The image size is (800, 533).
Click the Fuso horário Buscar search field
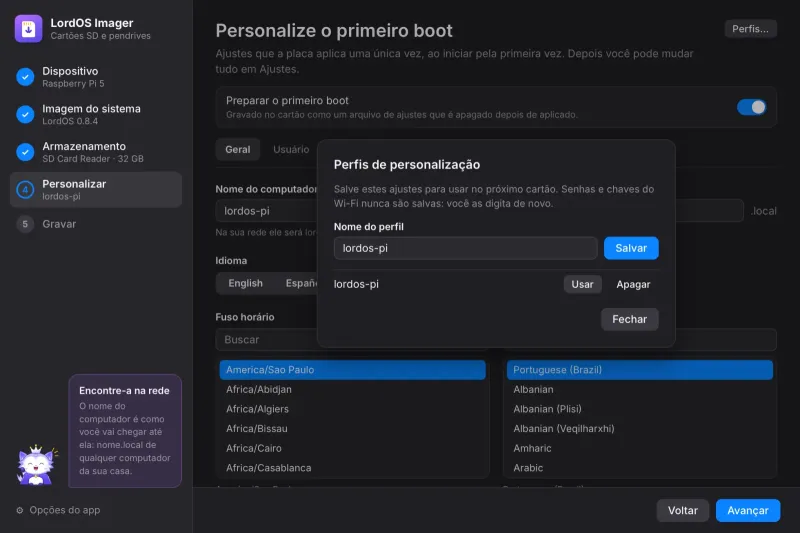click(267, 340)
